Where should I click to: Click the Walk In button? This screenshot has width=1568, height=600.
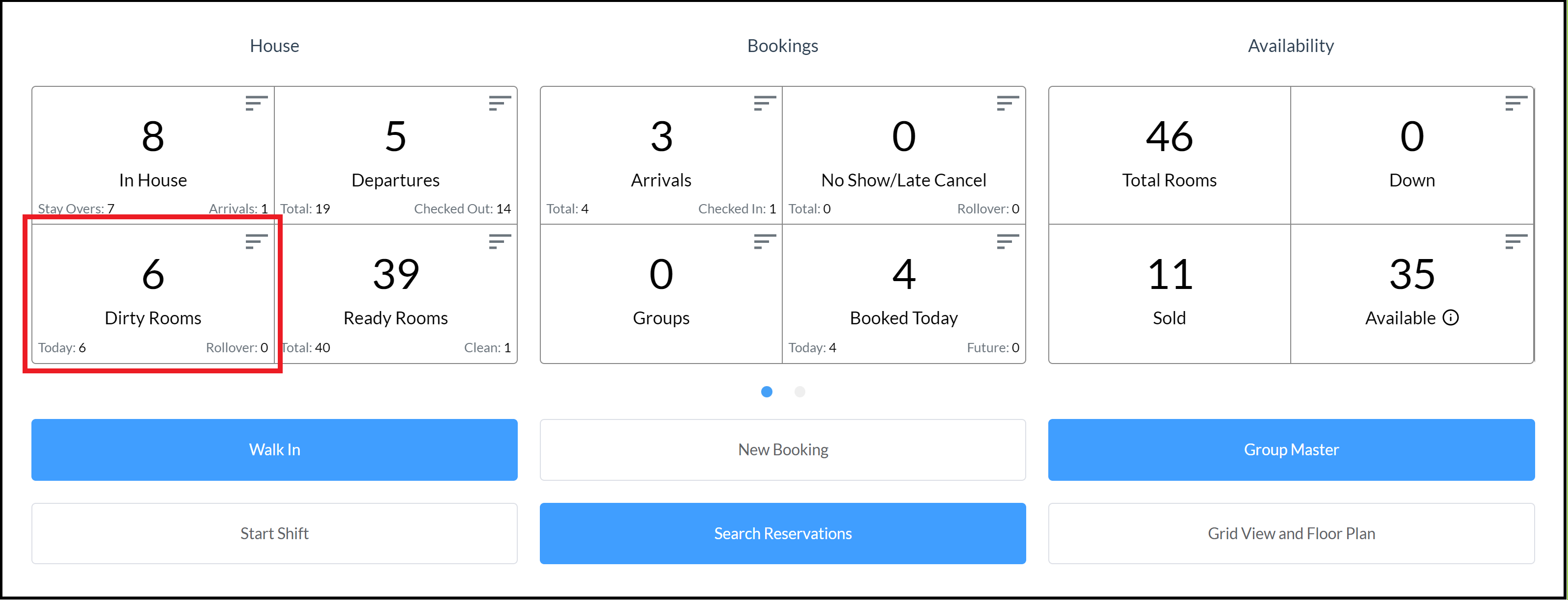[x=274, y=450]
